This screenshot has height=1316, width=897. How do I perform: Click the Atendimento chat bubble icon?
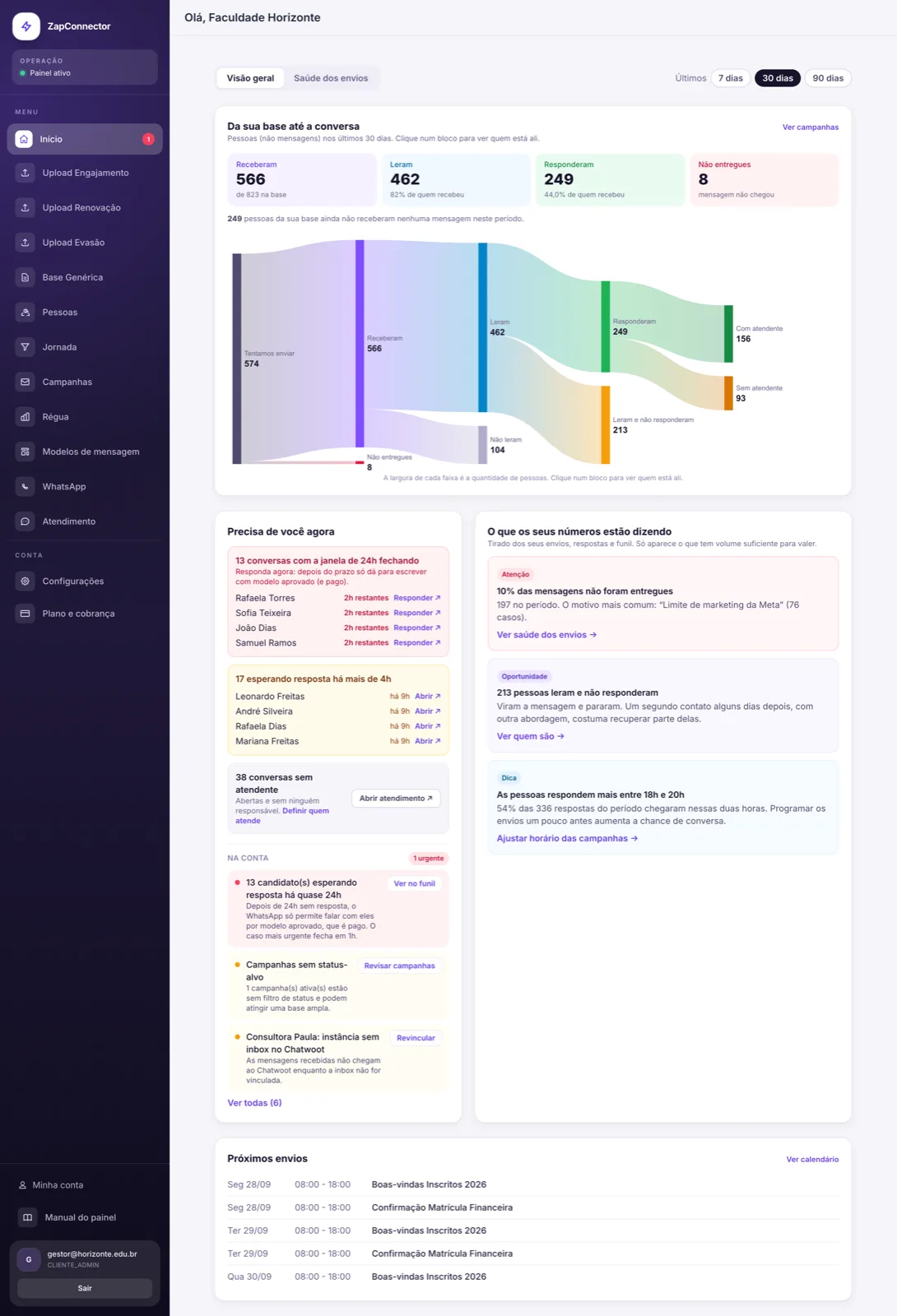[25, 521]
